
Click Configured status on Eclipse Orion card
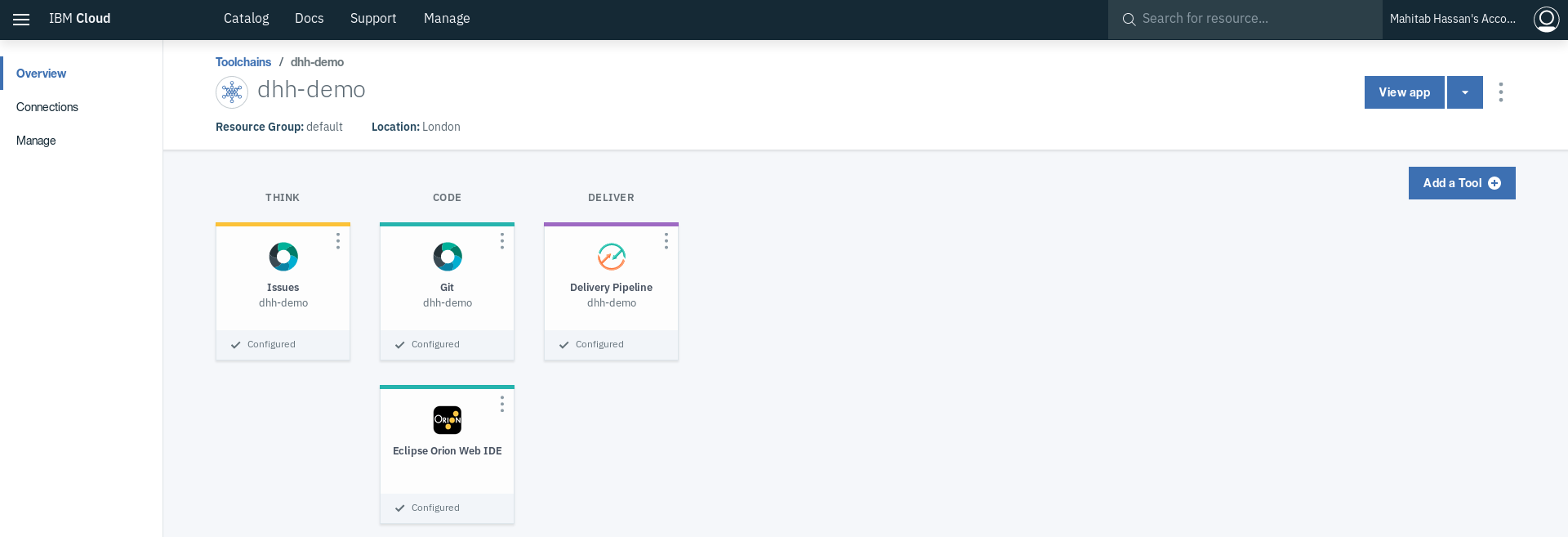click(x=427, y=508)
